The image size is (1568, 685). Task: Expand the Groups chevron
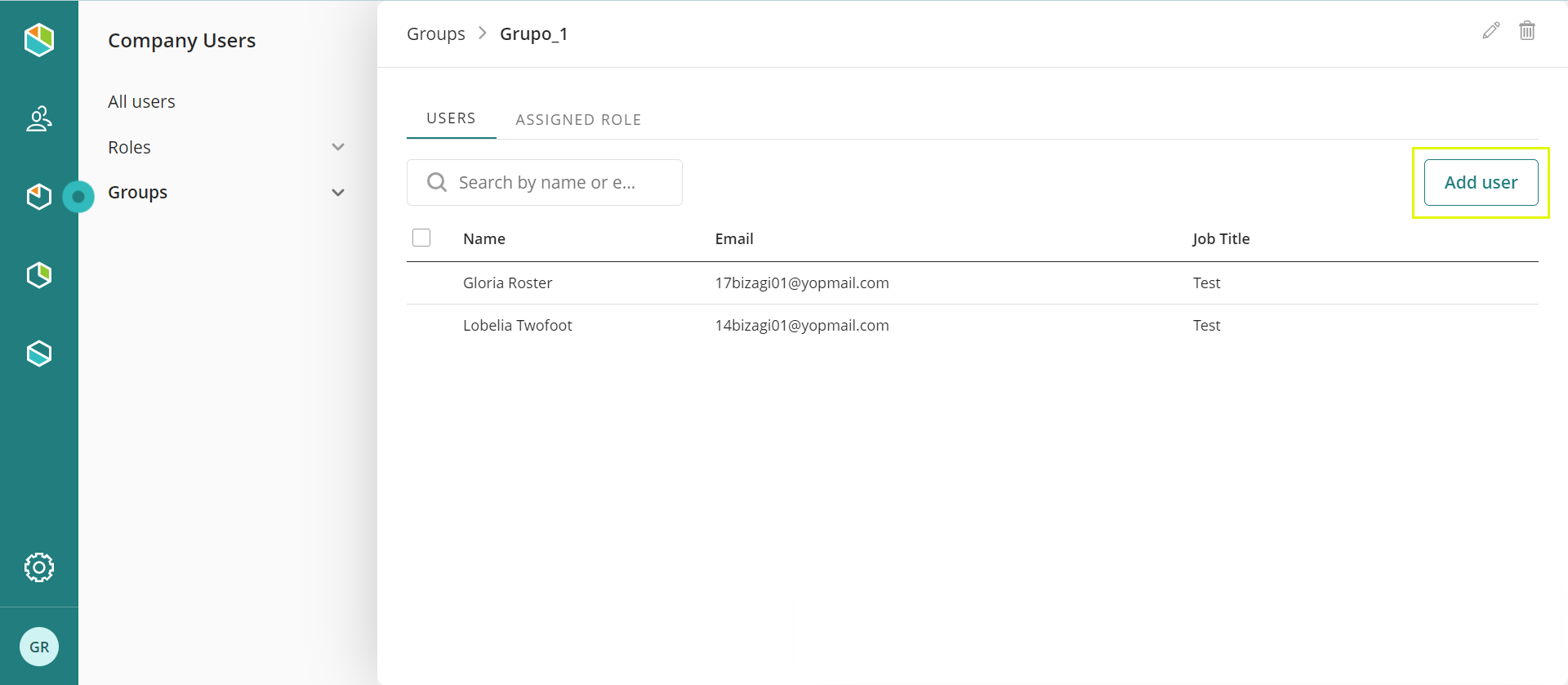click(x=338, y=193)
